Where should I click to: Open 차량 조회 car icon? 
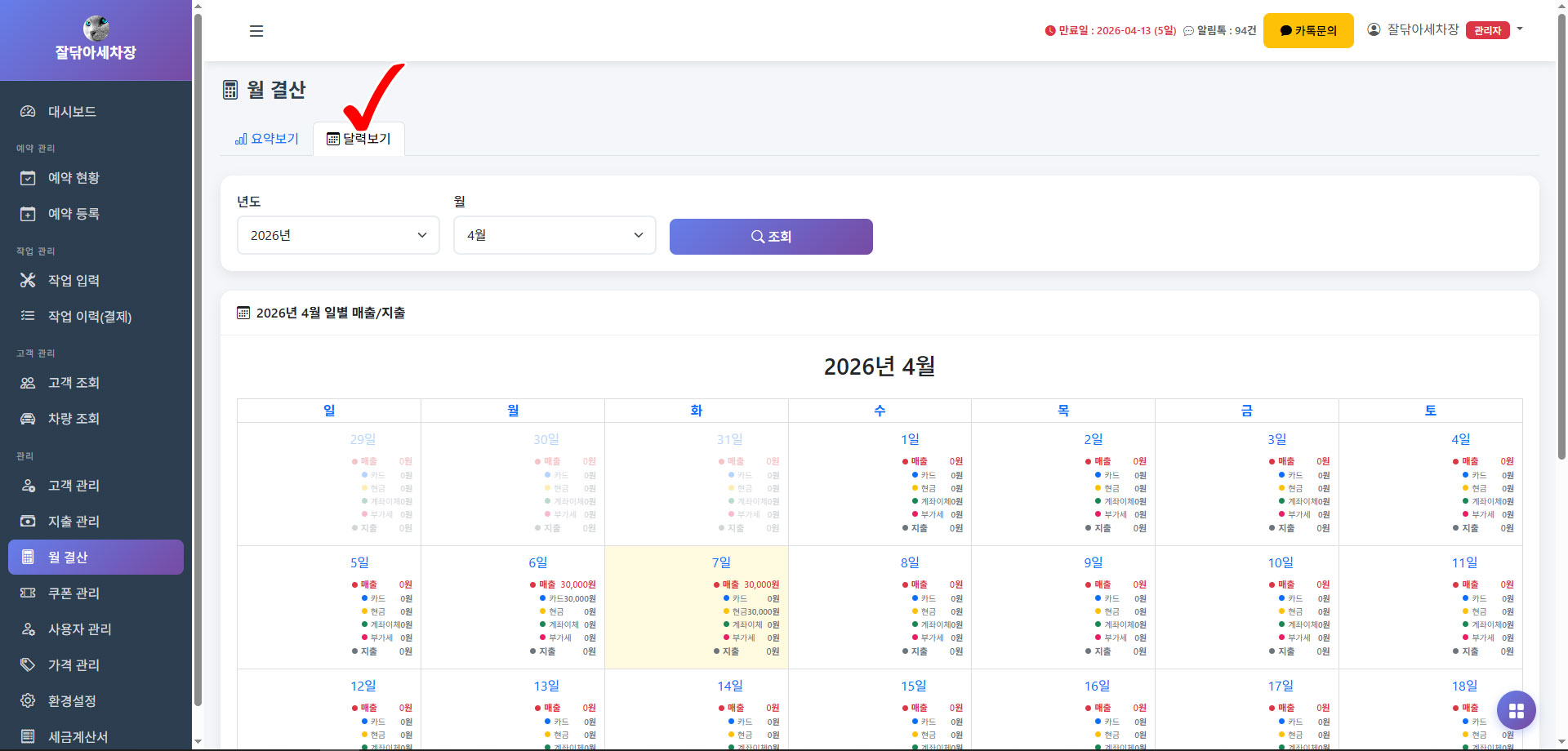[28, 419]
